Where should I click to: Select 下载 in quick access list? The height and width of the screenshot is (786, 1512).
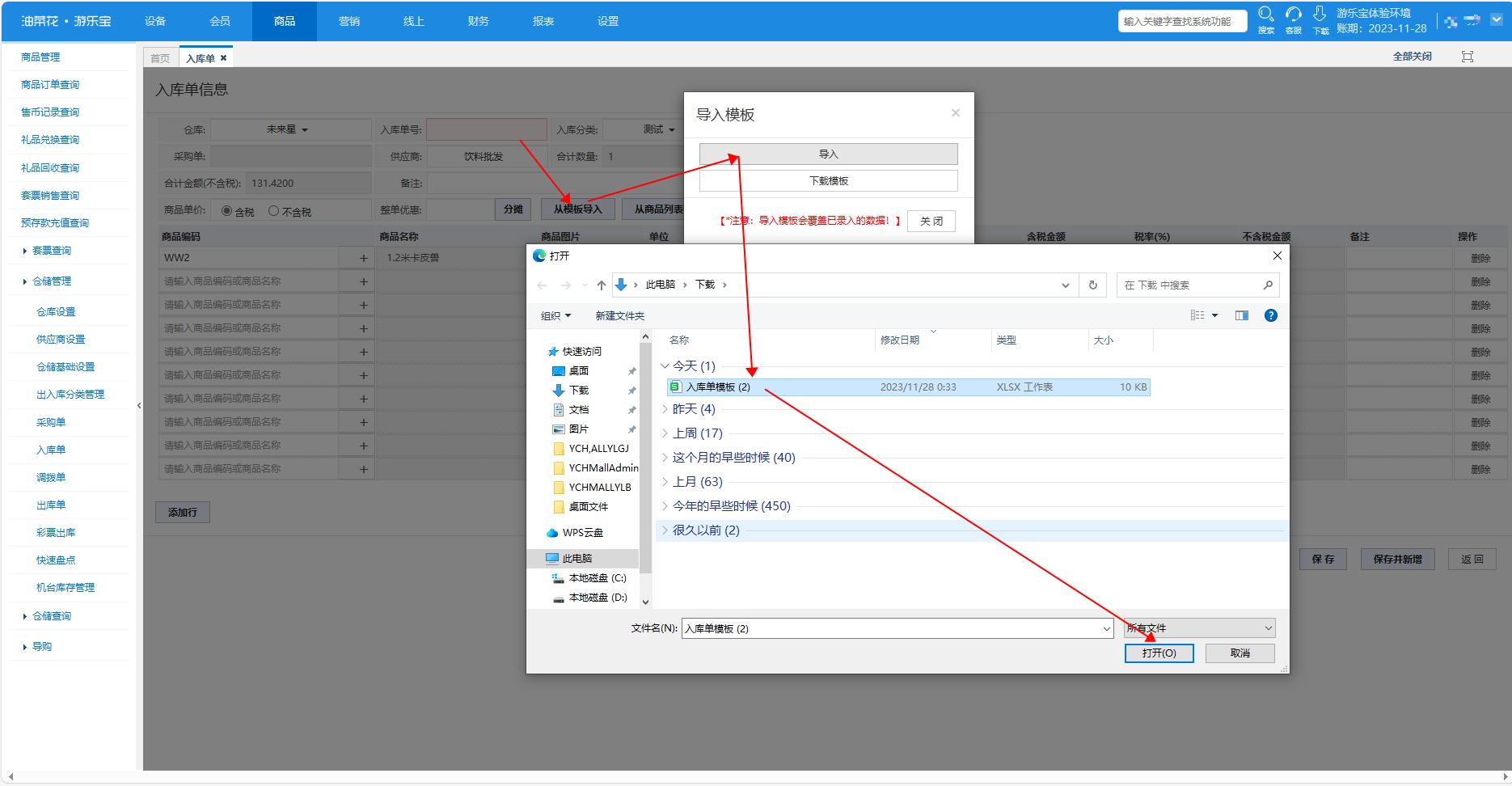579,390
